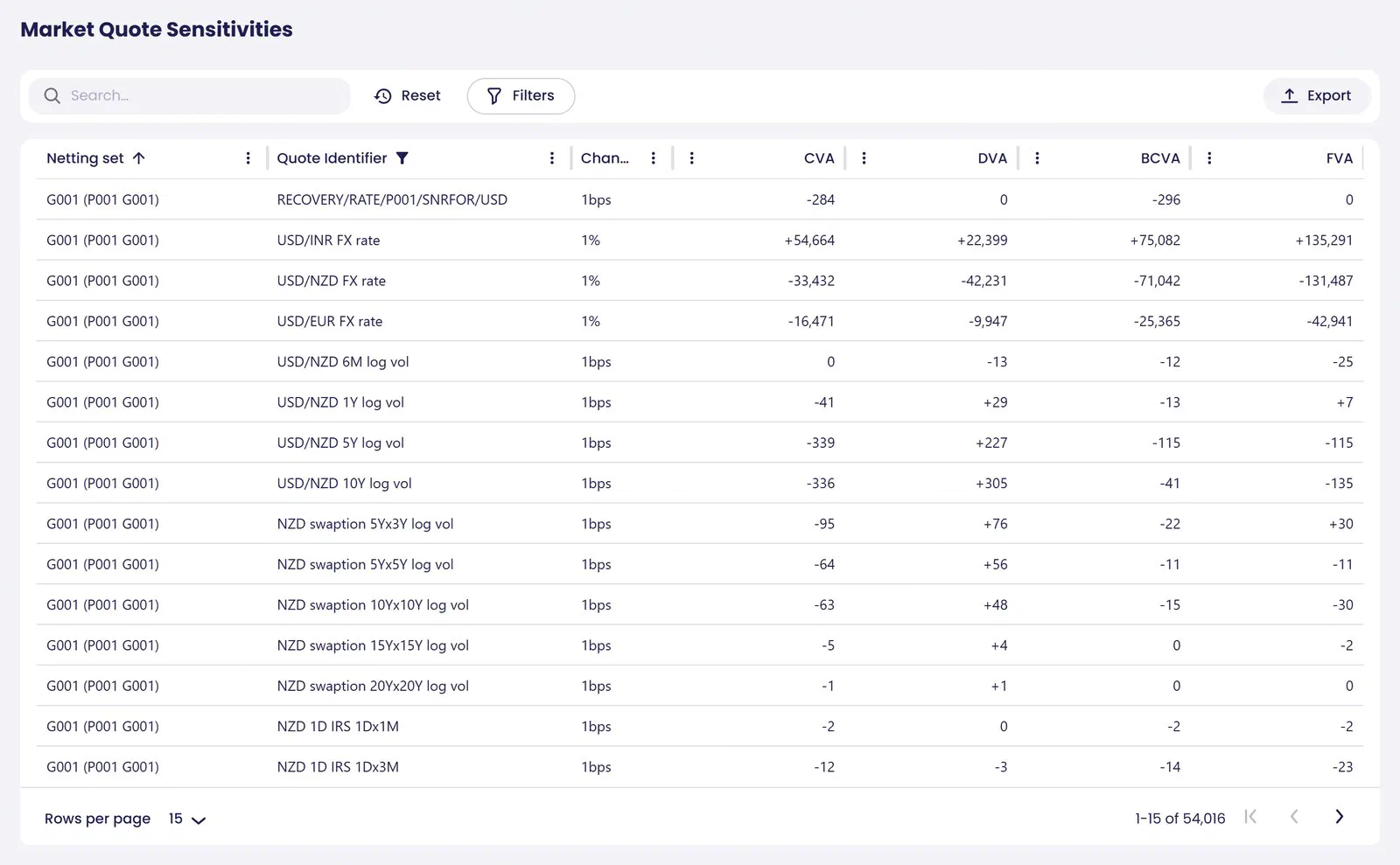Click the +54,664 CVA value
The height and width of the screenshot is (865, 1400).
(x=809, y=241)
